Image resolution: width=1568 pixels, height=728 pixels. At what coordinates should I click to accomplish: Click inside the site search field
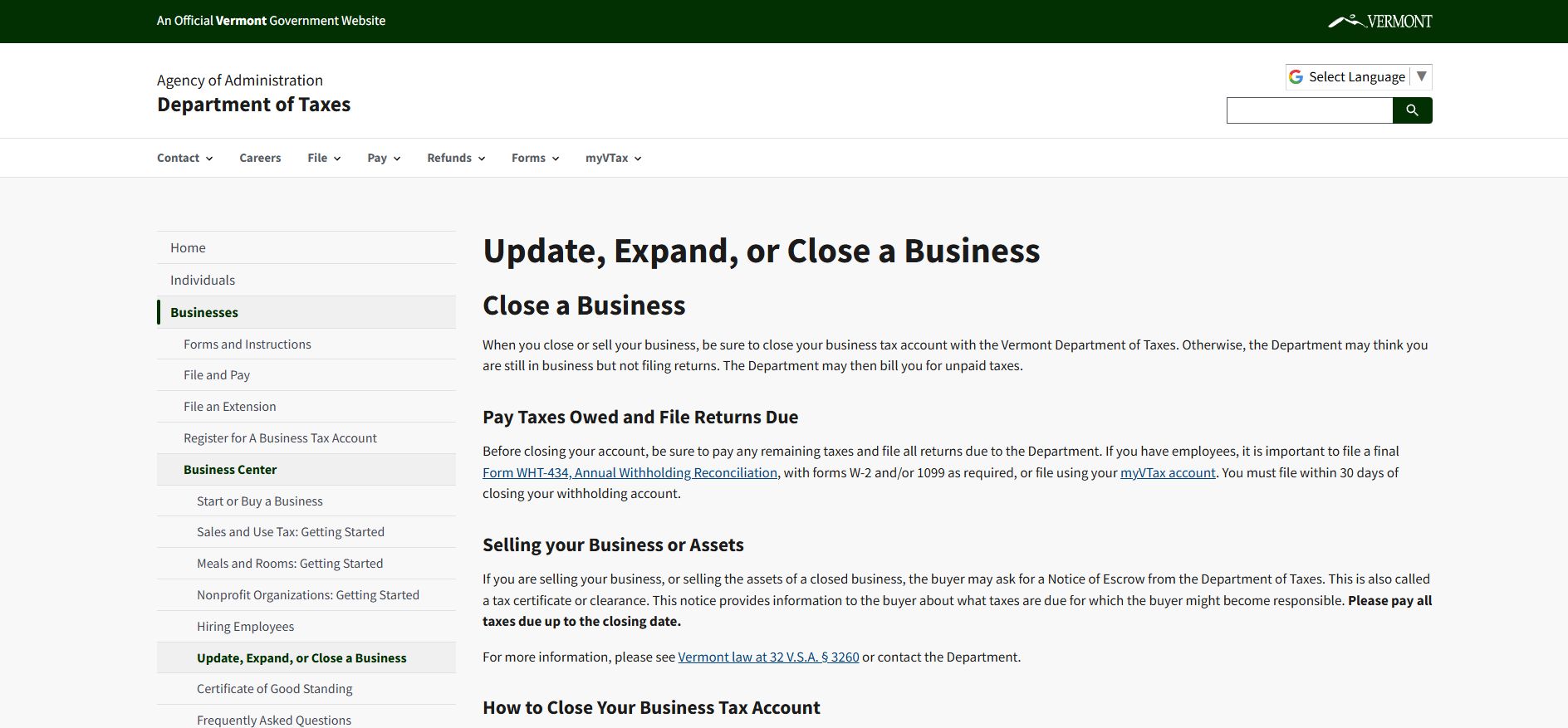pos(1310,110)
